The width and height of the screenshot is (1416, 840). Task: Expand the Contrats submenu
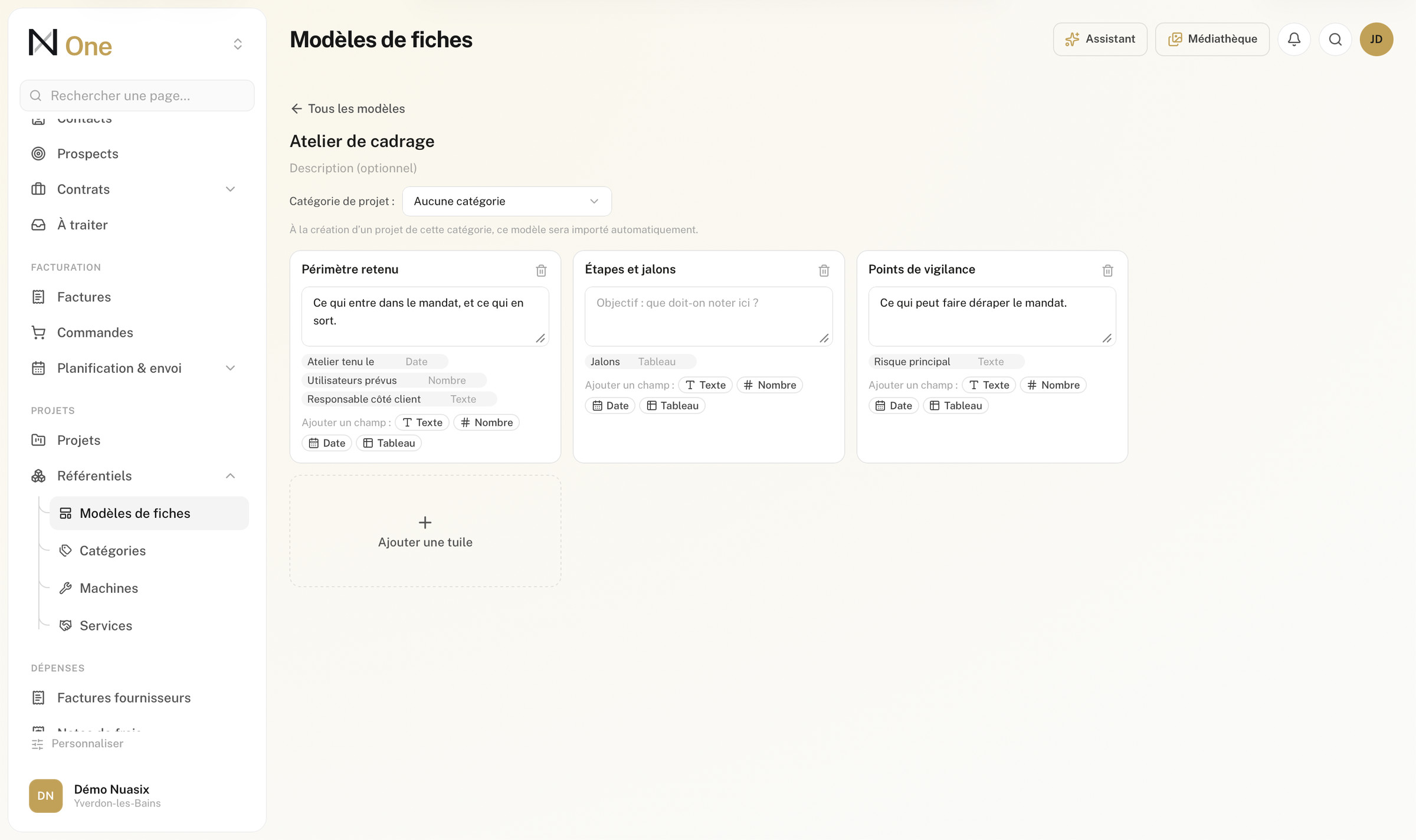[230, 189]
